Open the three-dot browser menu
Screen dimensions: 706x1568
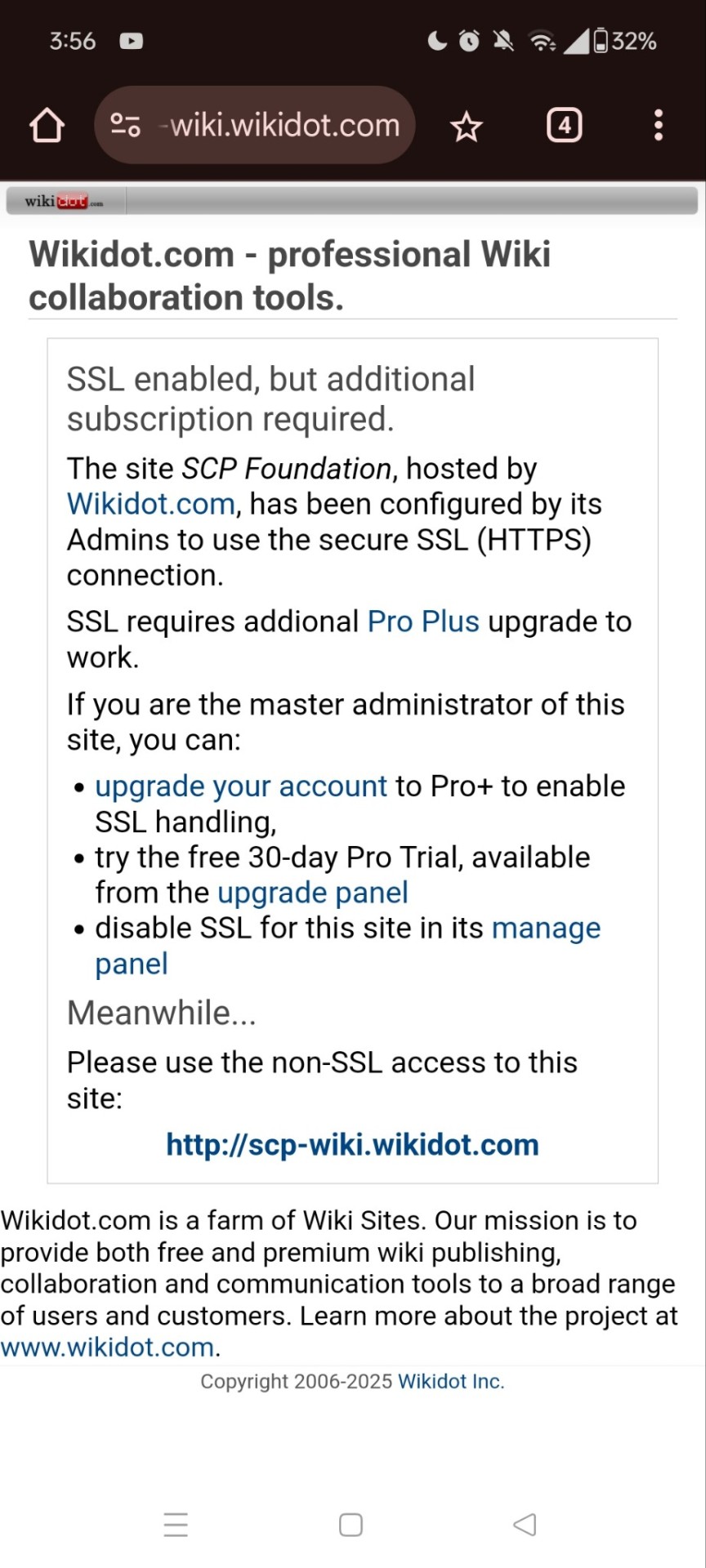tap(659, 126)
